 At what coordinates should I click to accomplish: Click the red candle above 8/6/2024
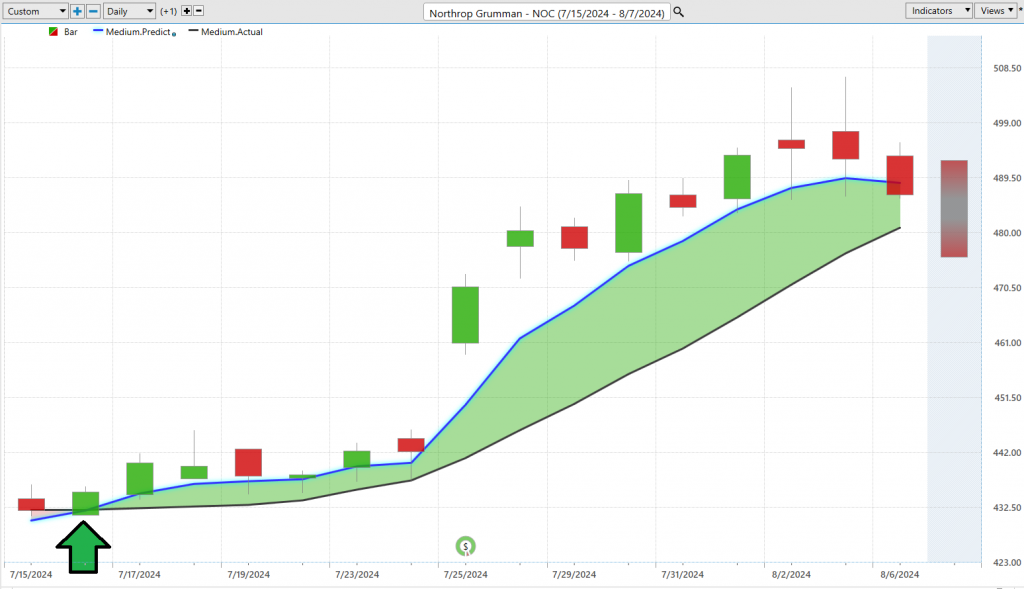coord(899,175)
